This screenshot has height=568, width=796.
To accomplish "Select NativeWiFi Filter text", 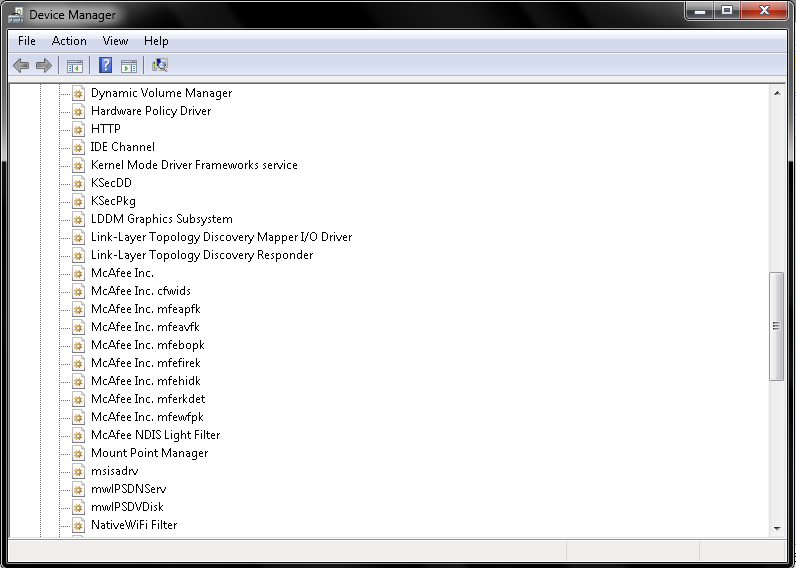I will (x=134, y=525).
